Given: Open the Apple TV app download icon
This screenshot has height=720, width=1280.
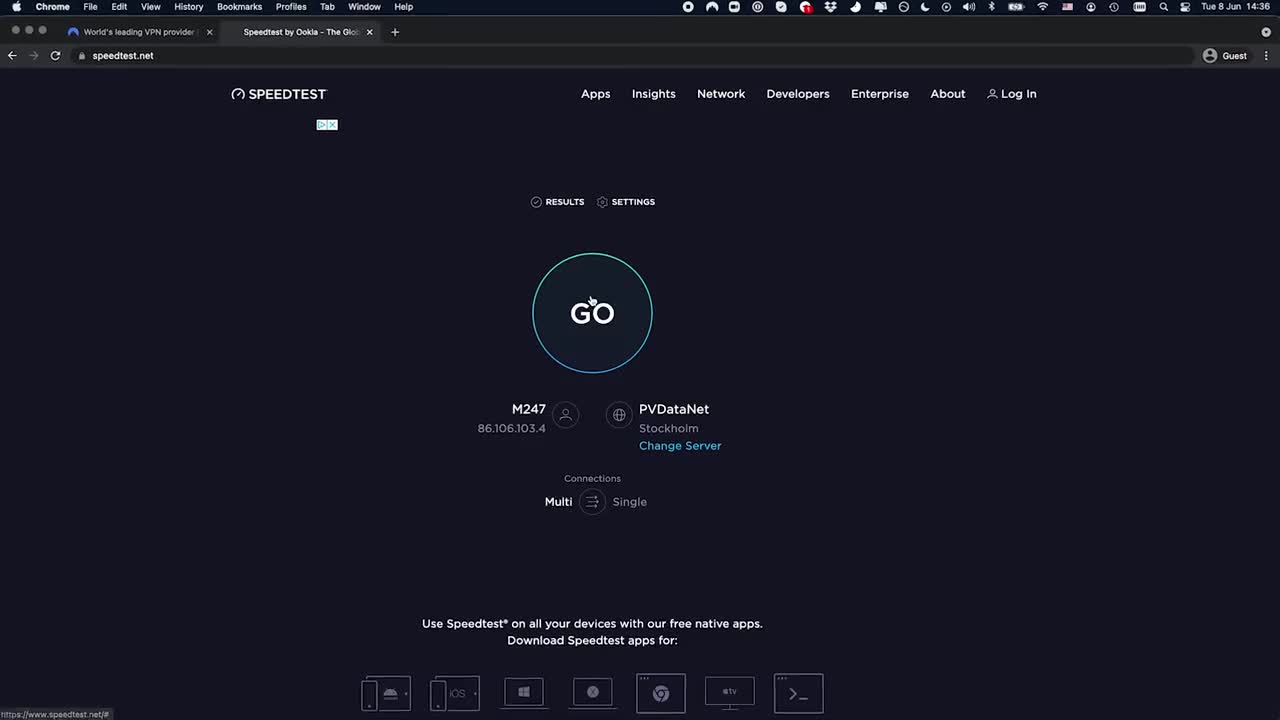Looking at the screenshot, I should coord(730,692).
